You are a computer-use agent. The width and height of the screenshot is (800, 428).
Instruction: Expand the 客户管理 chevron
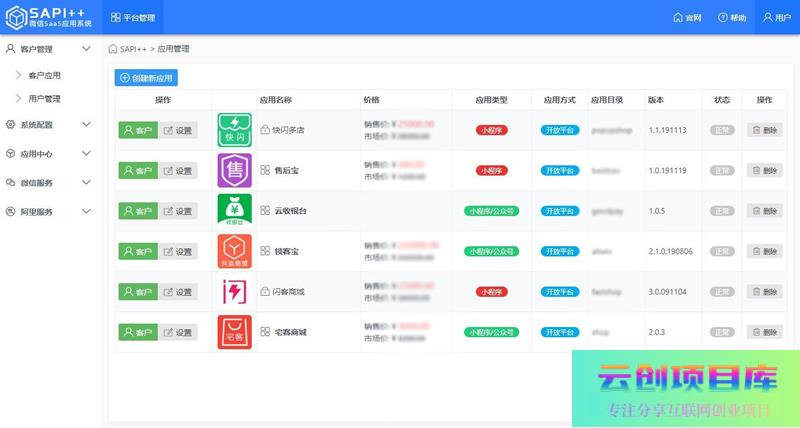(x=86, y=49)
